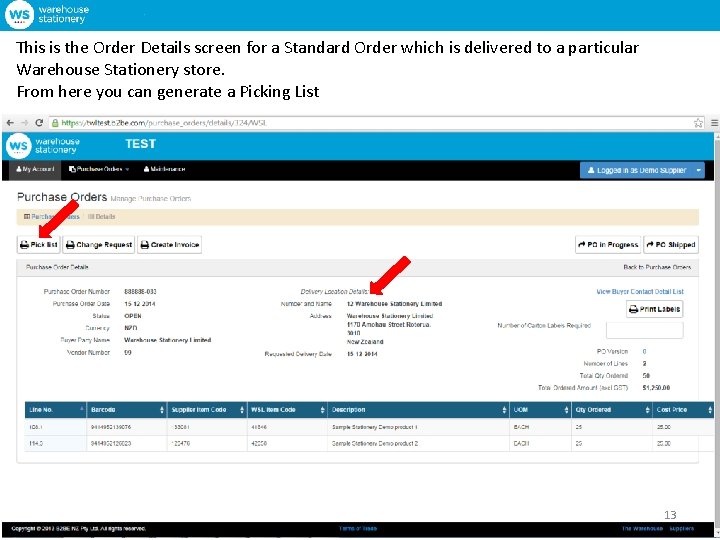Mark PO Shipped
The width and height of the screenshot is (720, 540).
[671, 245]
